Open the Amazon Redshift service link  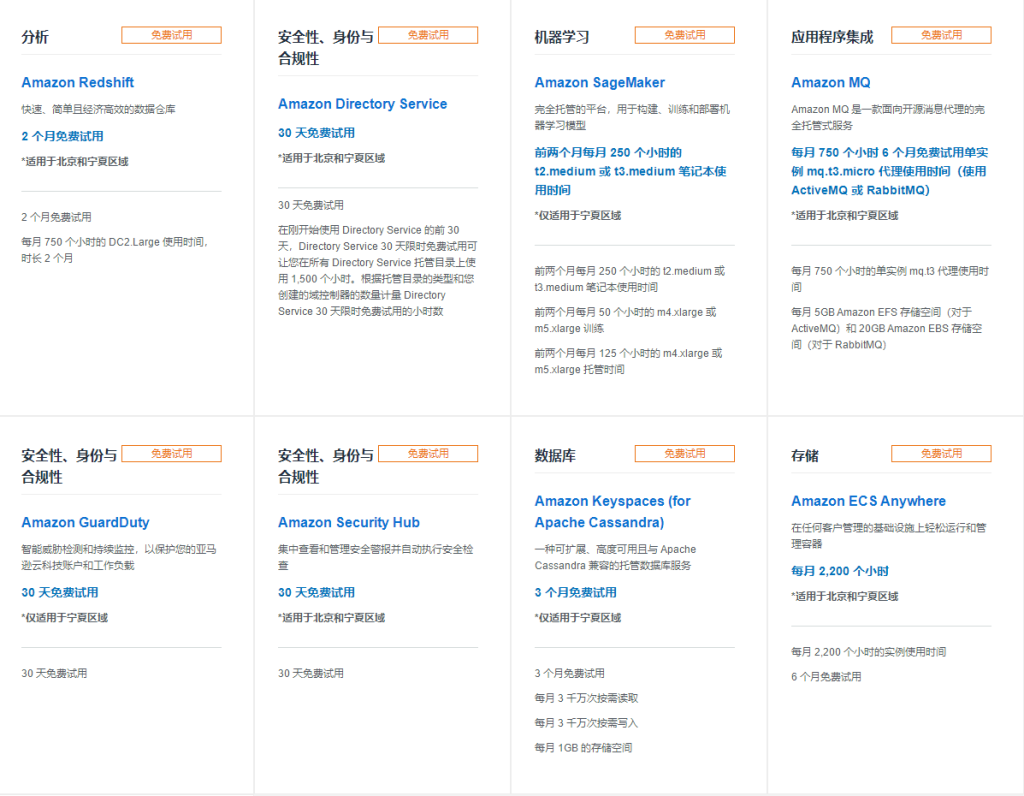(77, 82)
